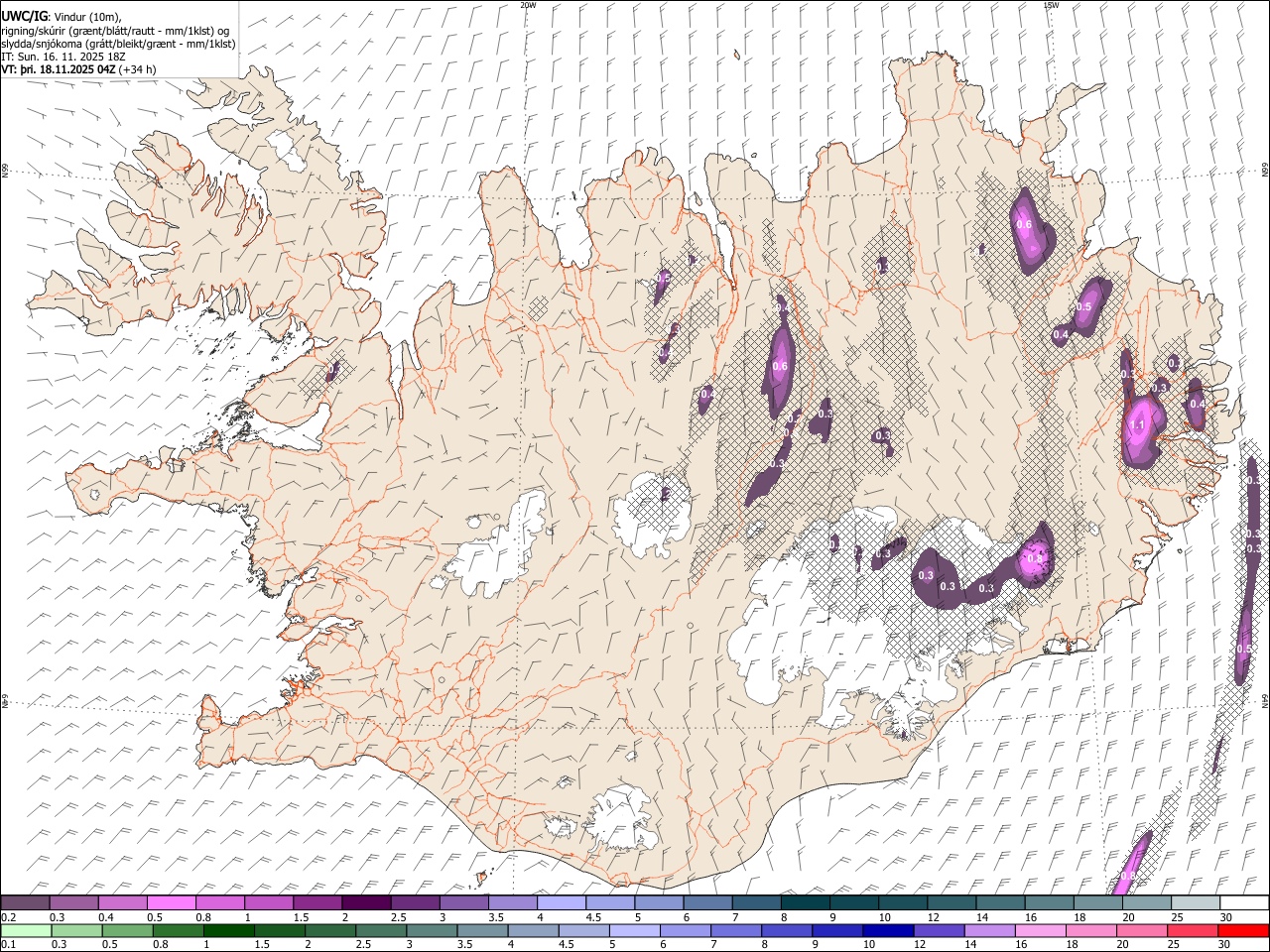Viewport: 1270px width, 952px height.
Task: Click the dark teal snow swatch labeled 9
Action: coord(855,903)
